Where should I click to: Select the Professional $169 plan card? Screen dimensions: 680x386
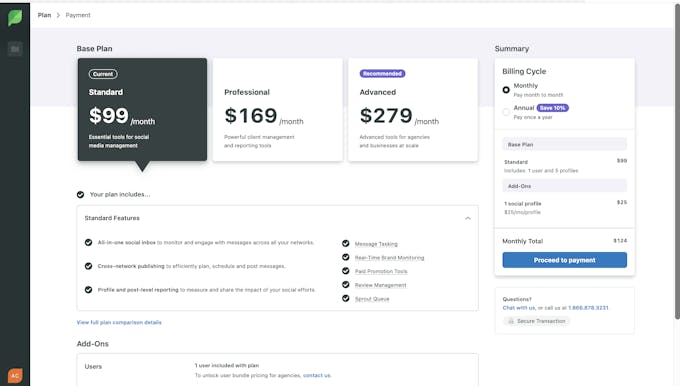(x=278, y=110)
